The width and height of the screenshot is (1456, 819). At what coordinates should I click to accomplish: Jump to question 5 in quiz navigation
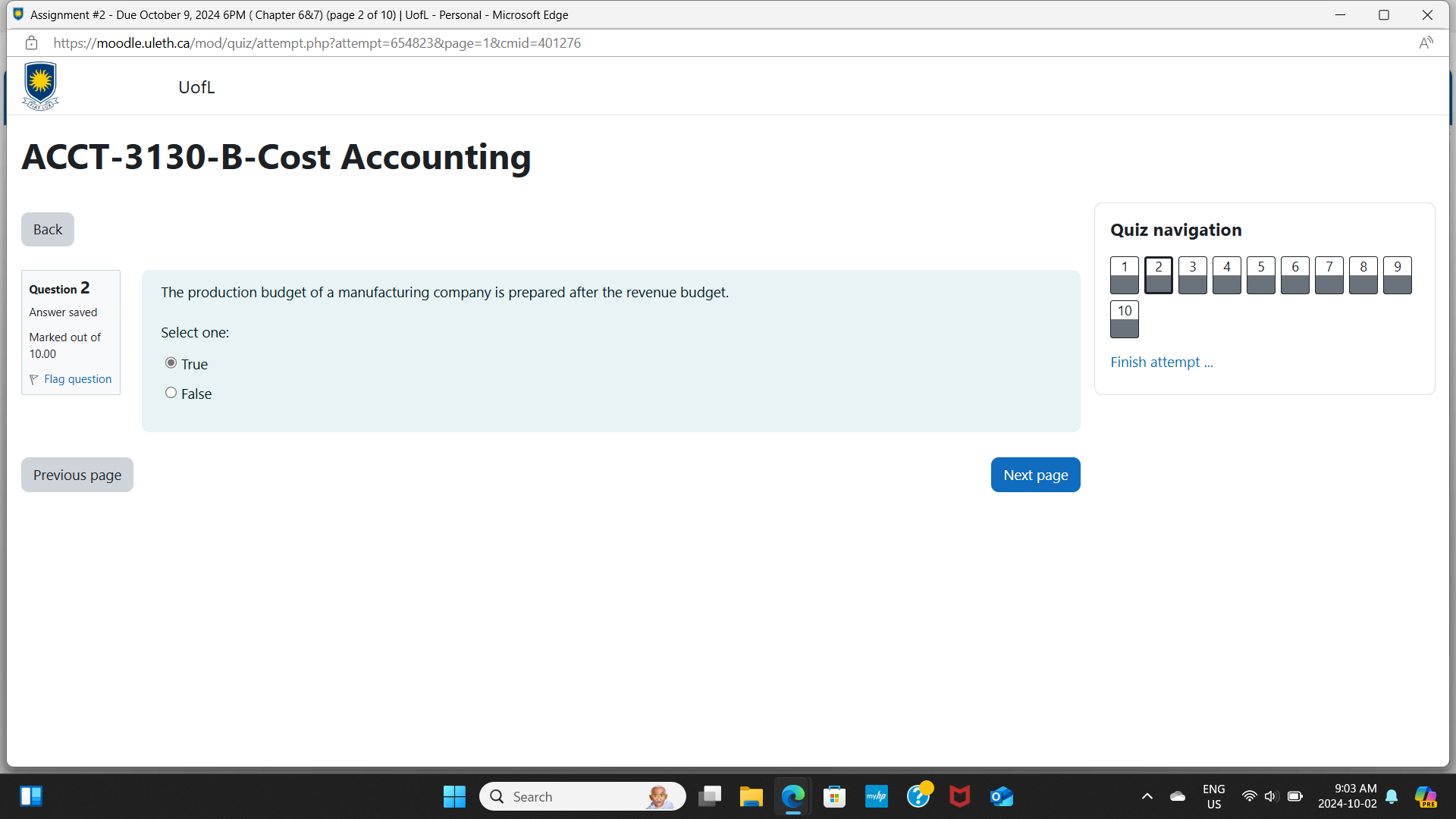tap(1260, 275)
